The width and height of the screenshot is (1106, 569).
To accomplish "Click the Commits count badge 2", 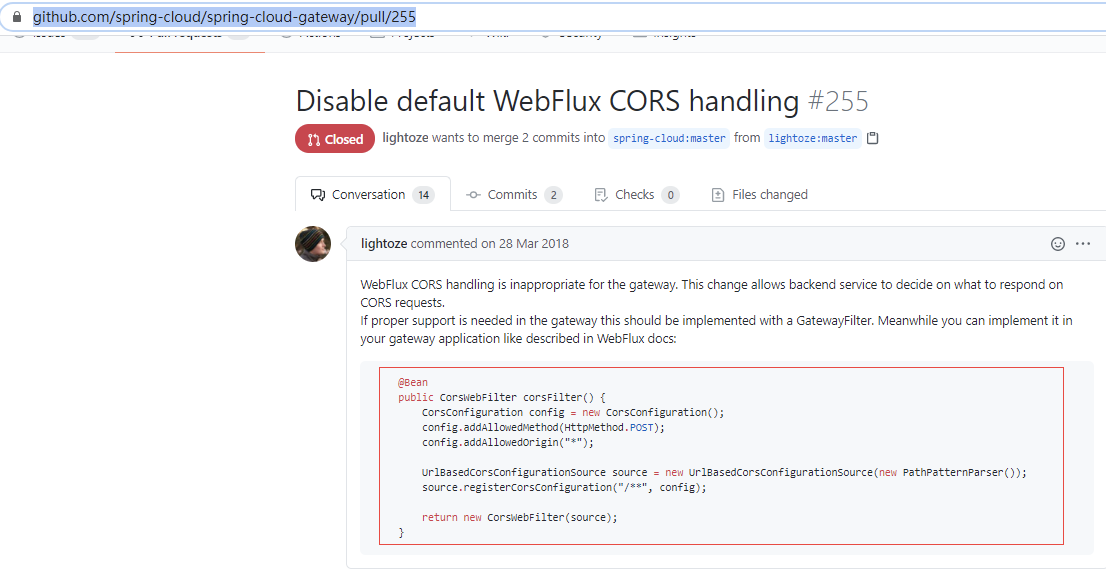I will 554,195.
